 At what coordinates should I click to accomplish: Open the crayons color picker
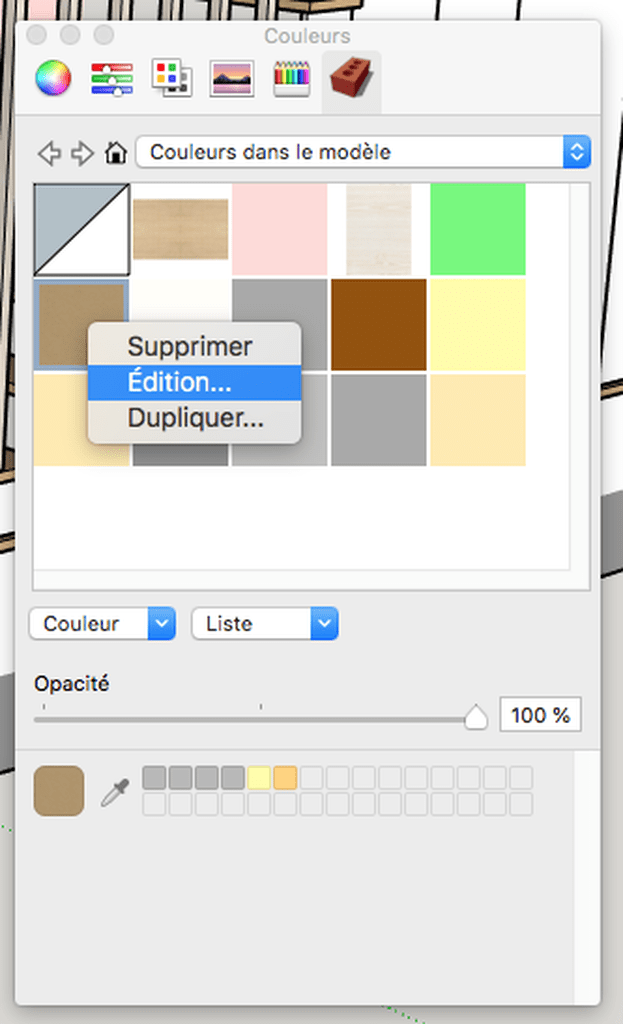coord(291,79)
